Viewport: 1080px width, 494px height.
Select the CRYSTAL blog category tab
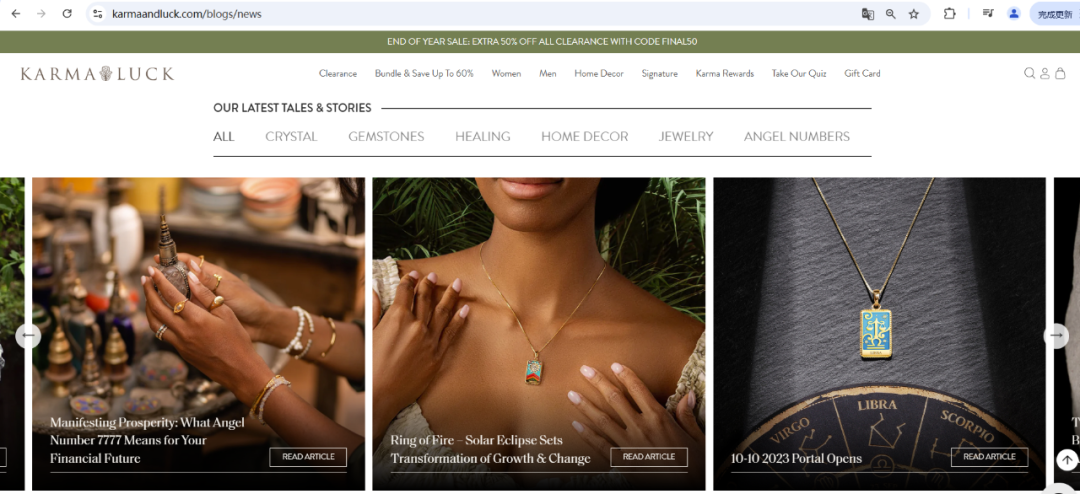[291, 136]
